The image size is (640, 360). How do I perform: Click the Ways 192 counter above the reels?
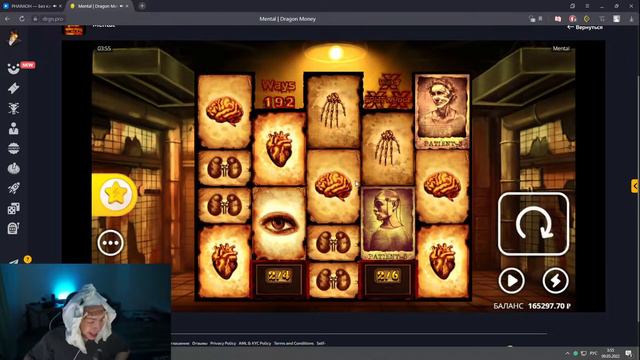[279, 94]
